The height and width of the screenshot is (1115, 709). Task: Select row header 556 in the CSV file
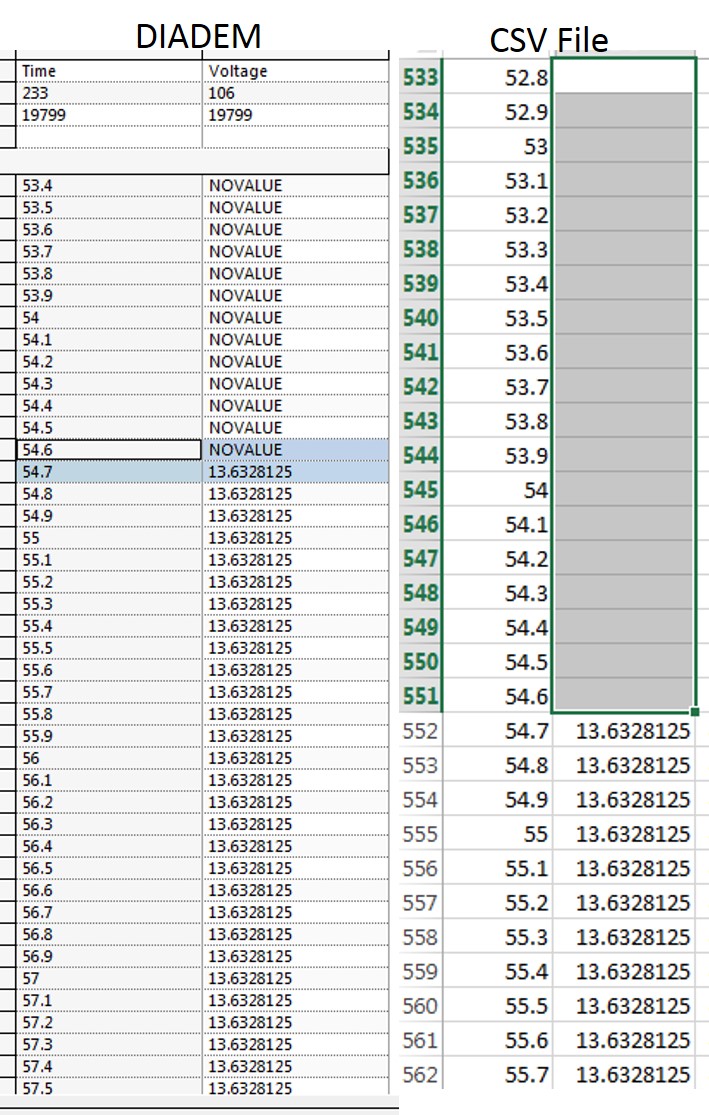point(420,868)
